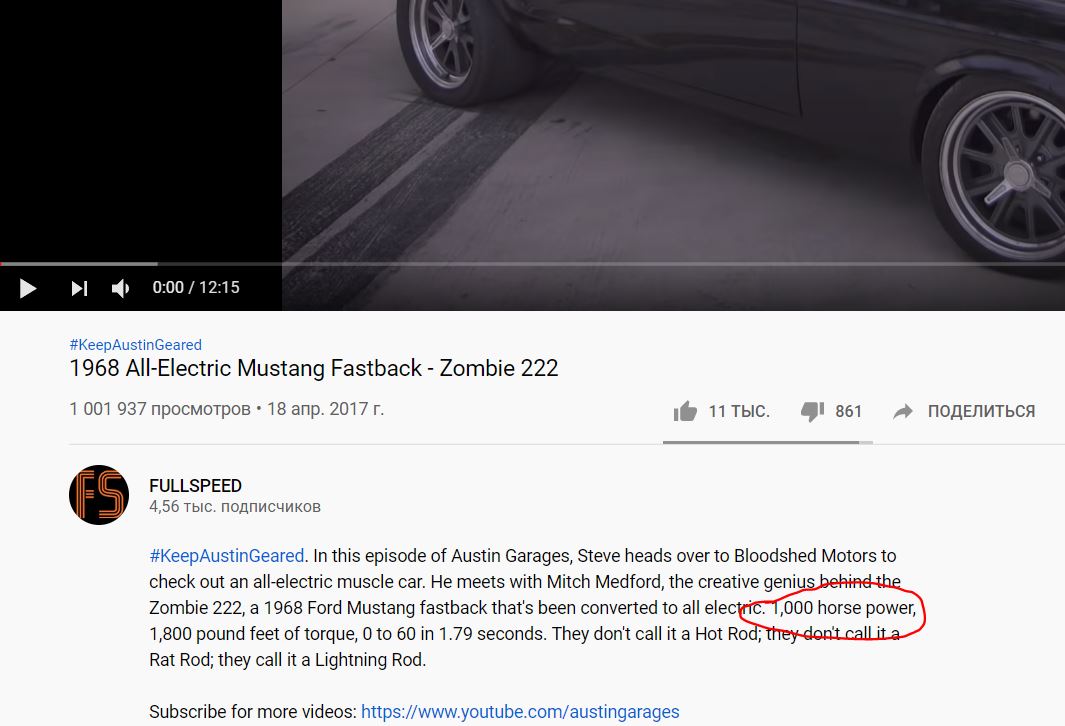1065x726 pixels.
Task: Click the video title text
Action: click(314, 368)
